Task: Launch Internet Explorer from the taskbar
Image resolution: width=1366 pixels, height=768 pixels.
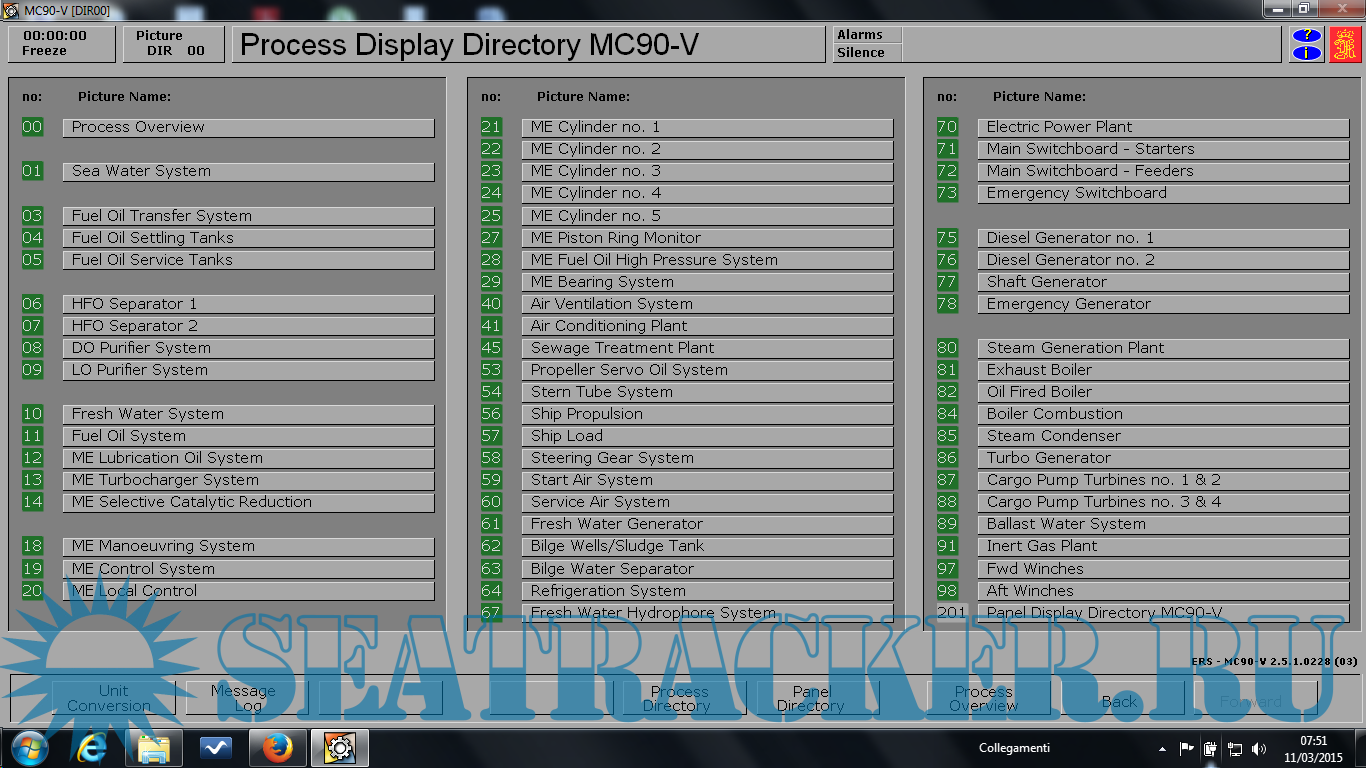Action: pos(92,748)
